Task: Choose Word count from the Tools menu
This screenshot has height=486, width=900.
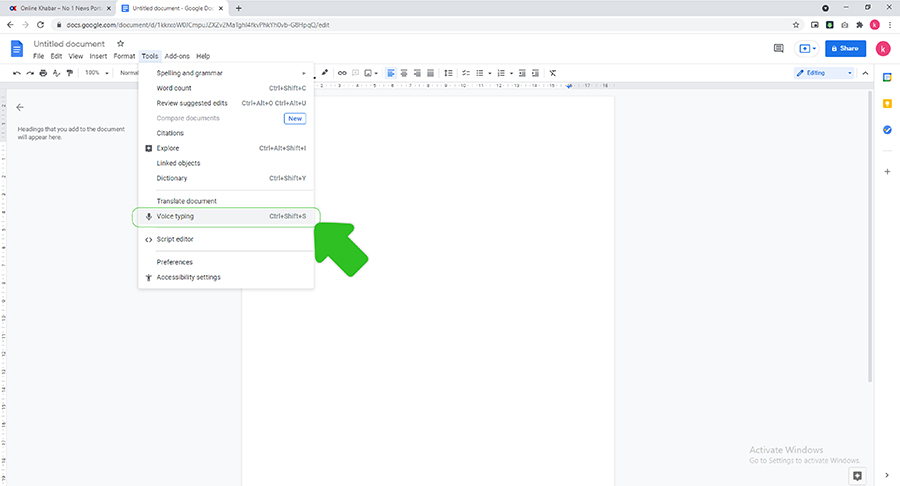Action: pyautogui.click(x=226, y=88)
